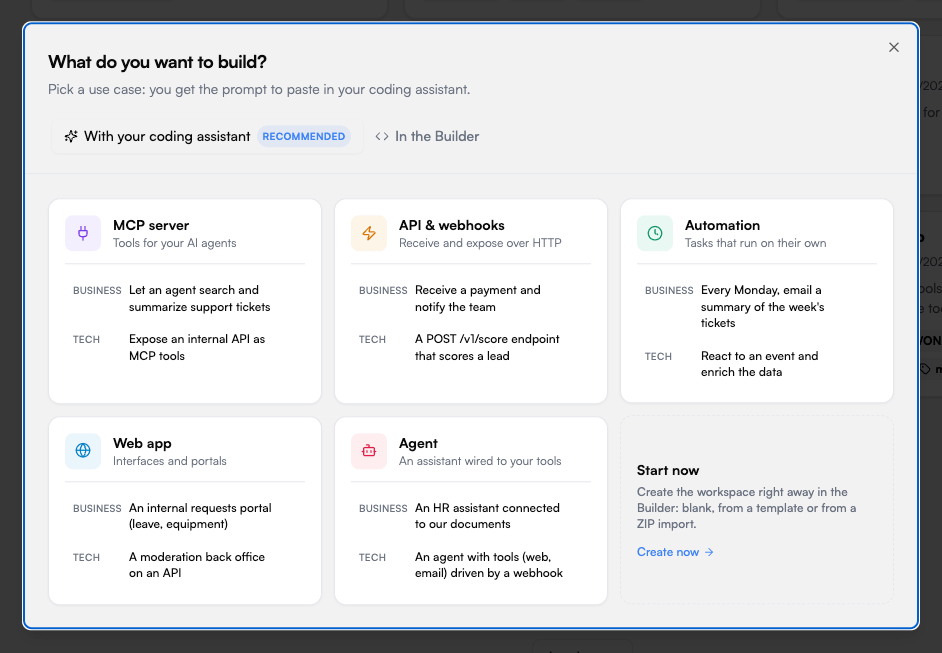Click the sparkle icon beside coding assistant
Viewport: 942px width, 653px height.
pos(71,136)
